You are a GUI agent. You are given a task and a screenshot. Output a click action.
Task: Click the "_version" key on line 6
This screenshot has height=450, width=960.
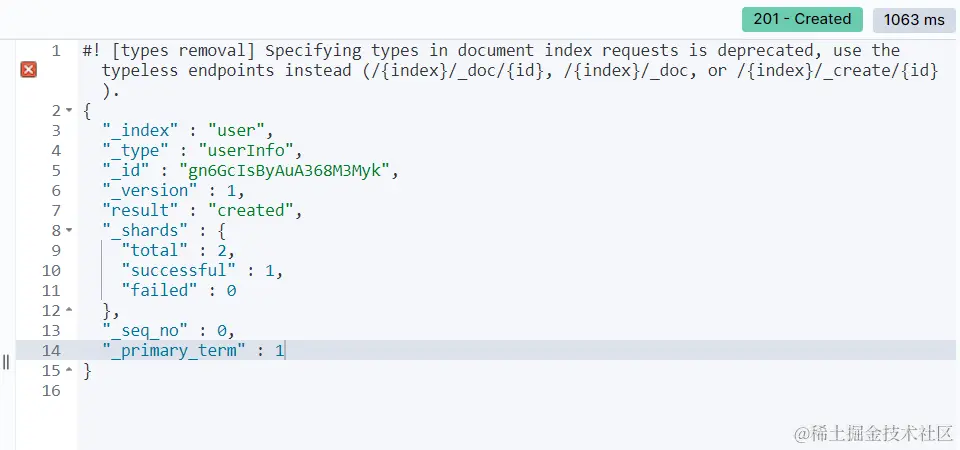150,190
